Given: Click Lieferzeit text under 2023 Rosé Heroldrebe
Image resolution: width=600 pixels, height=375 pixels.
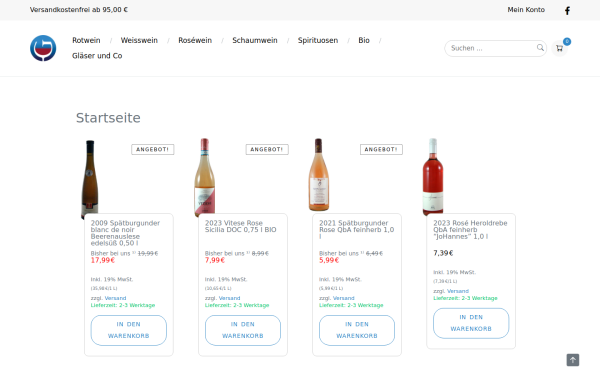Looking at the screenshot, I should (465, 298).
